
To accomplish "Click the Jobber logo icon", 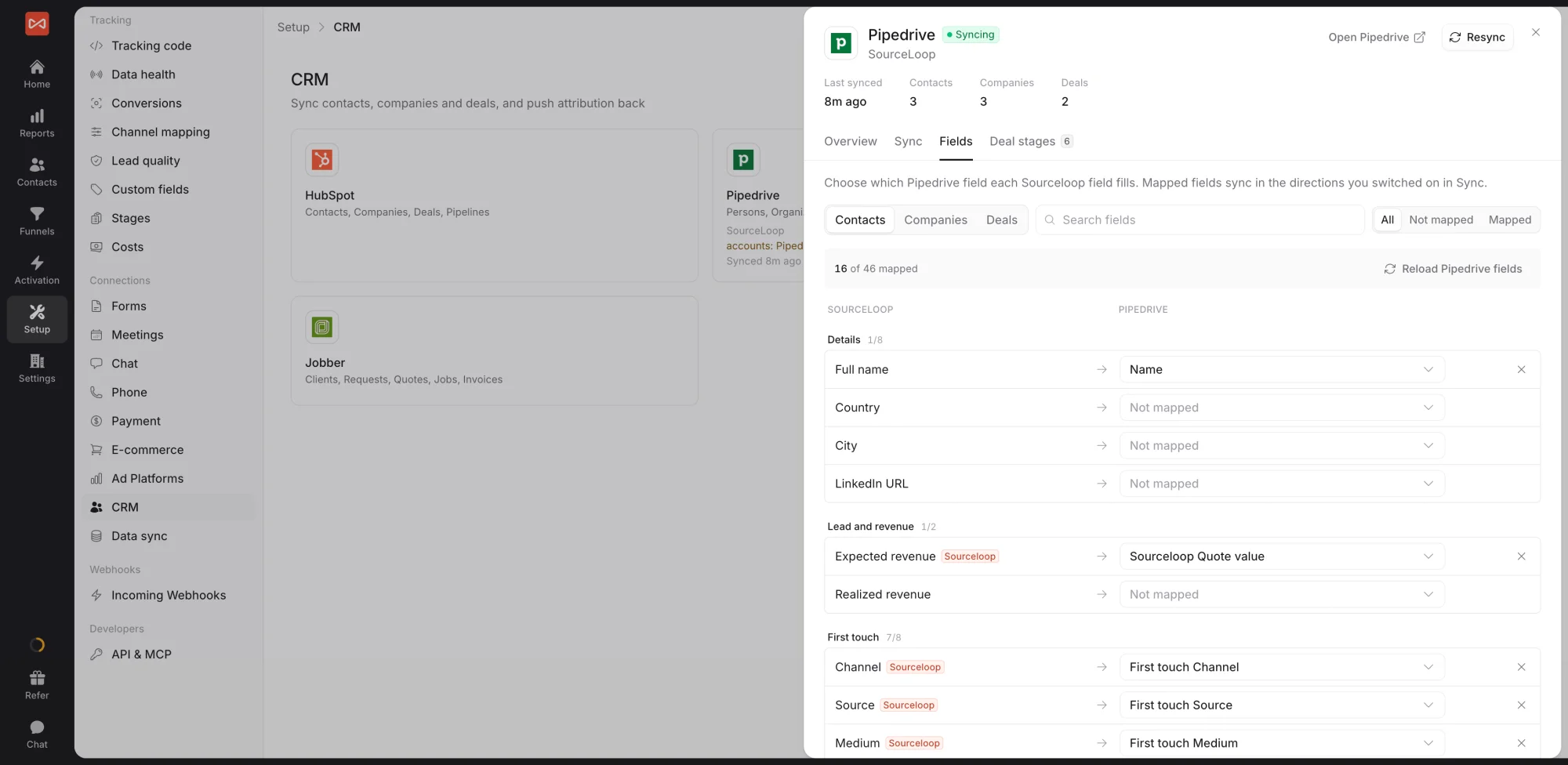I will (321, 327).
